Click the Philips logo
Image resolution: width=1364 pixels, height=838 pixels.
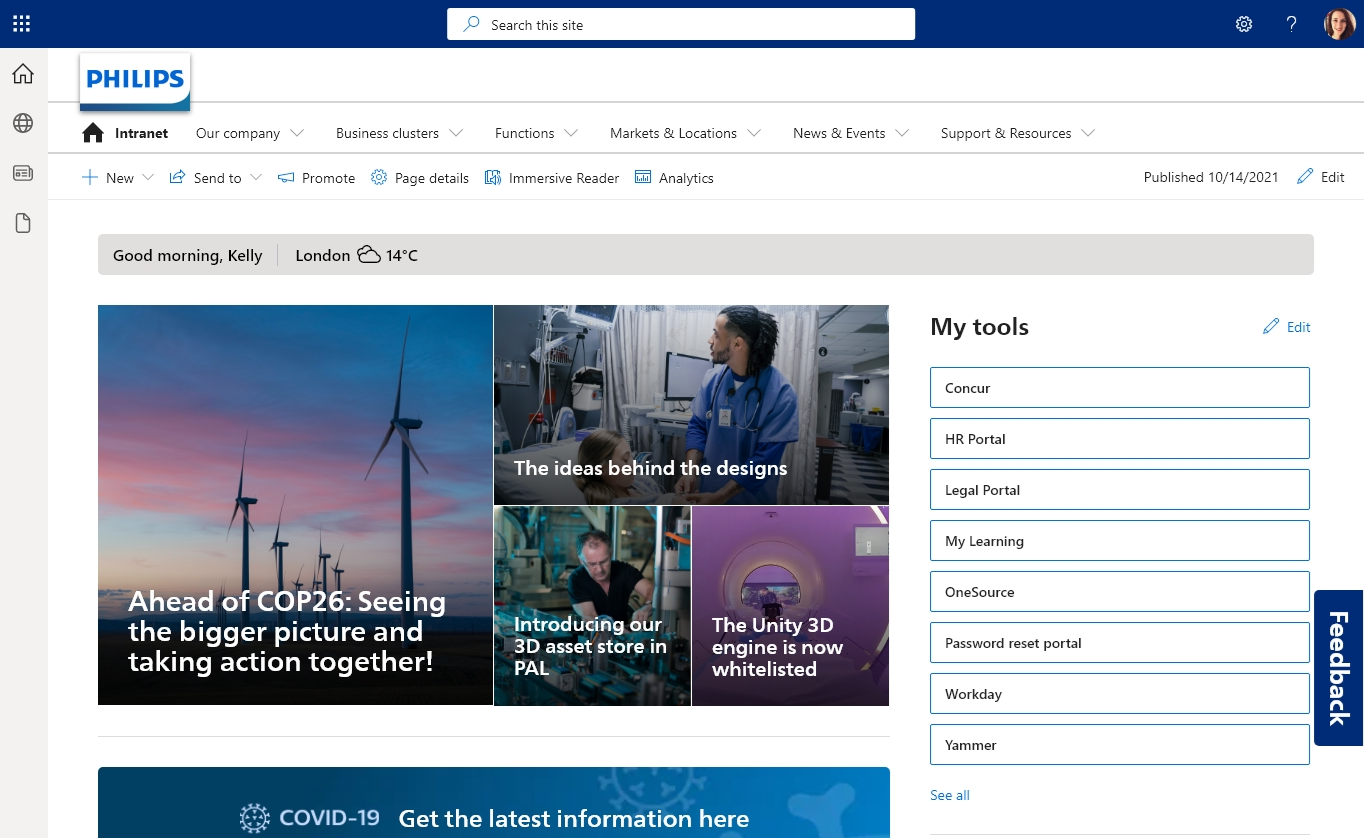click(135, 81)
